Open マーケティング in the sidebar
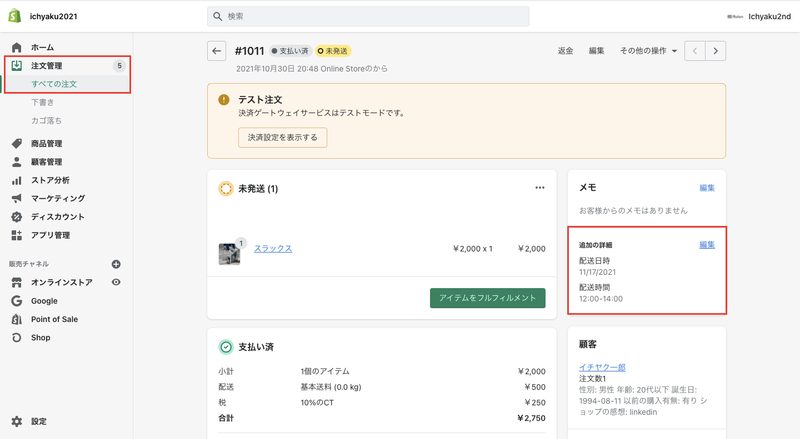 coord(58,198)
